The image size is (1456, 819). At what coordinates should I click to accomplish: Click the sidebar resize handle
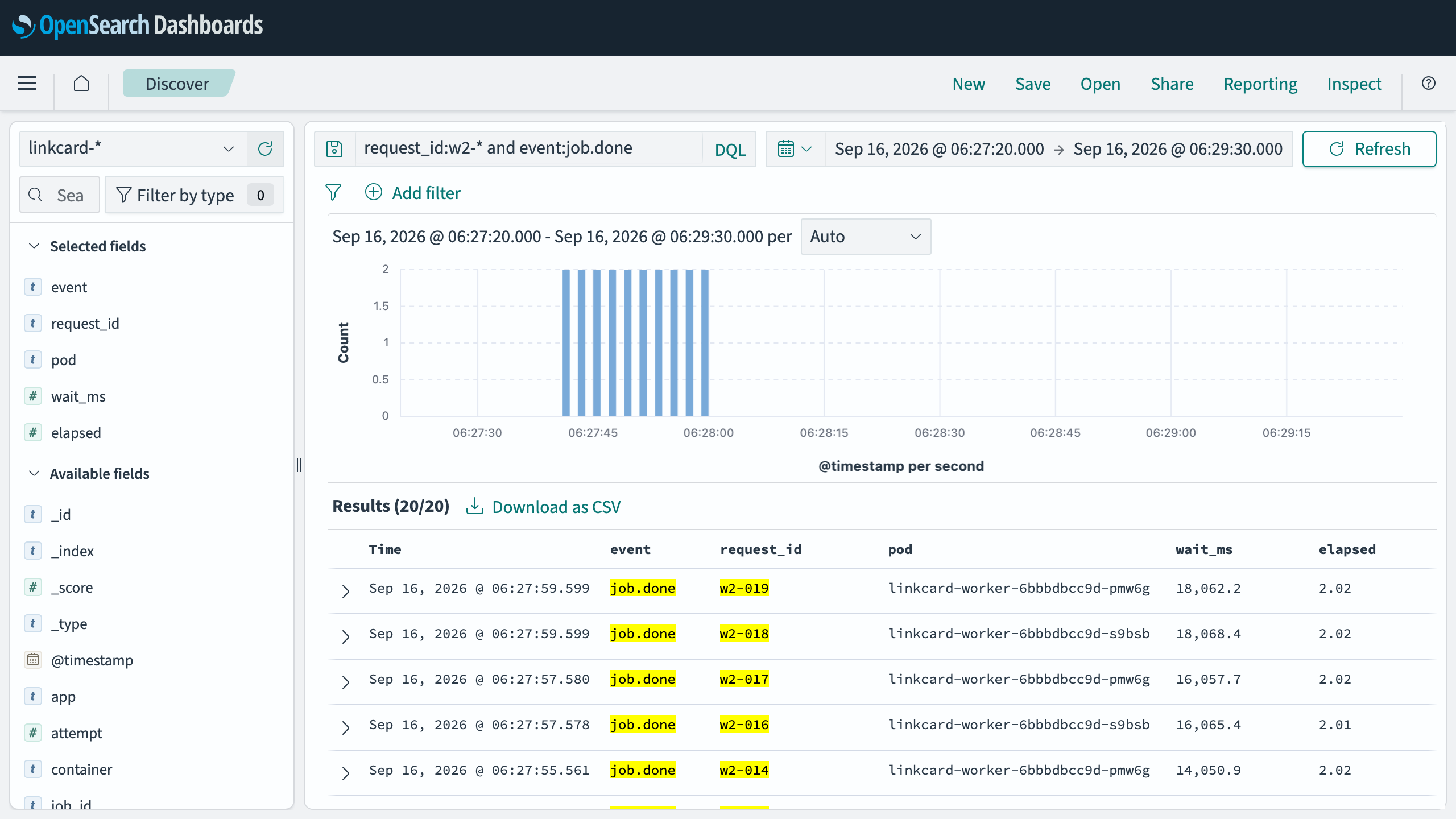tap(299, 465)
